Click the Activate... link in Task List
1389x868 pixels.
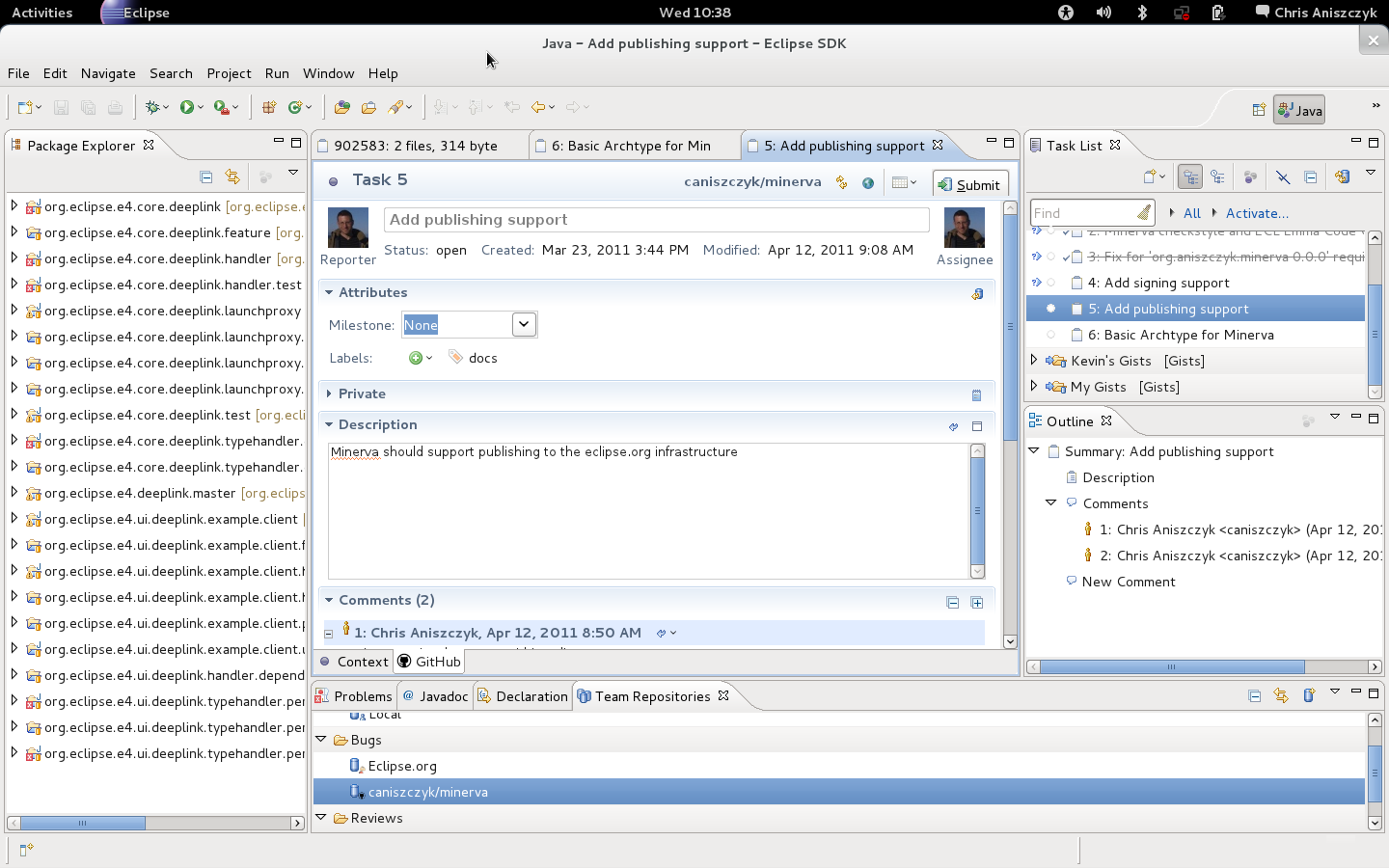point(1257,213)
